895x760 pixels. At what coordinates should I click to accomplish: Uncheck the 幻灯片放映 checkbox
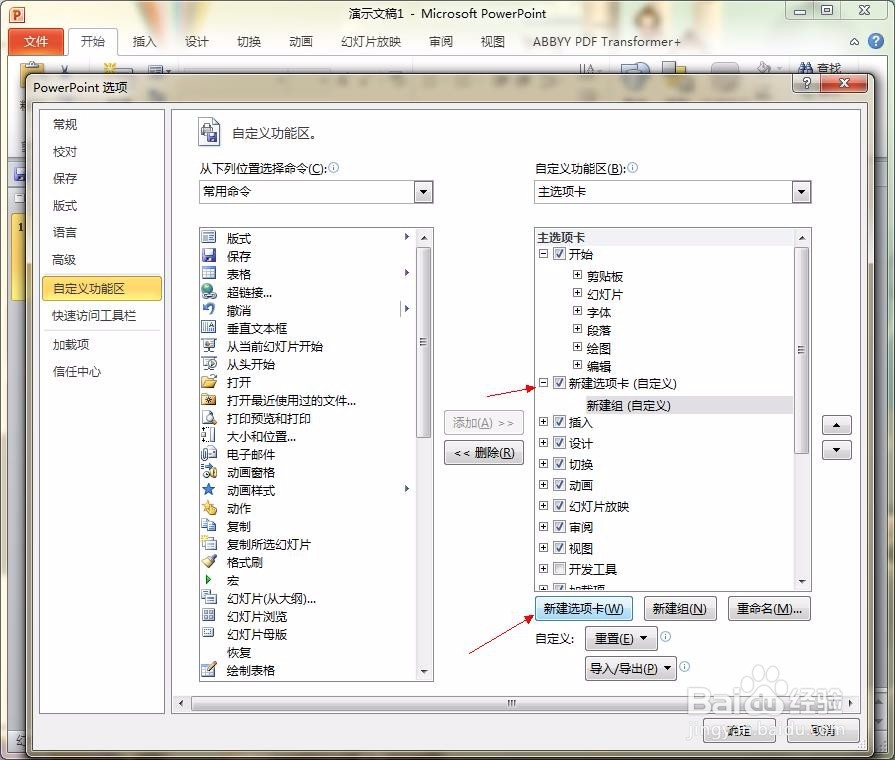559,506
